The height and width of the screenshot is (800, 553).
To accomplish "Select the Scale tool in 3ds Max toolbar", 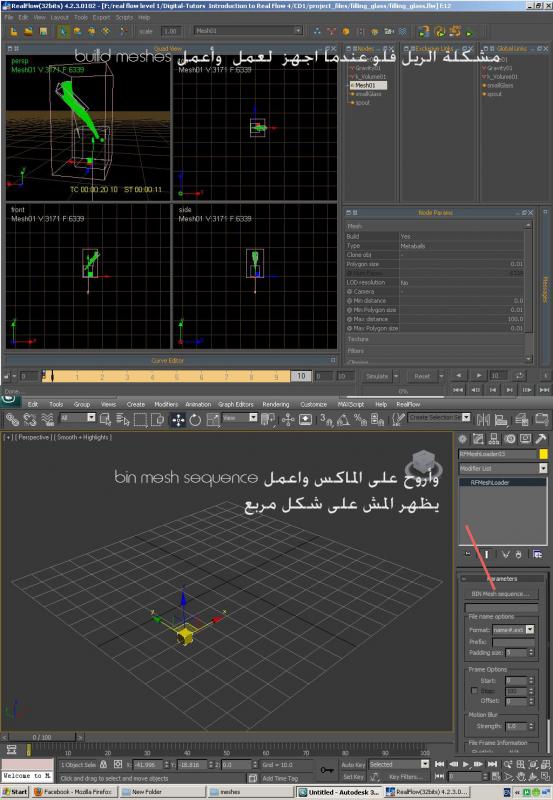I will tap(212, 420).
